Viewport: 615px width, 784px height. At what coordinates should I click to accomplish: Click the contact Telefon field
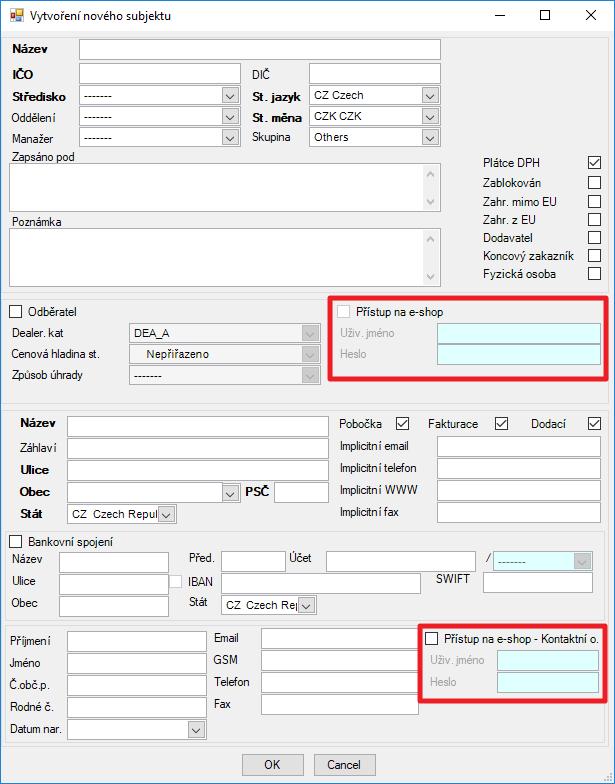(x=340, y=682)
